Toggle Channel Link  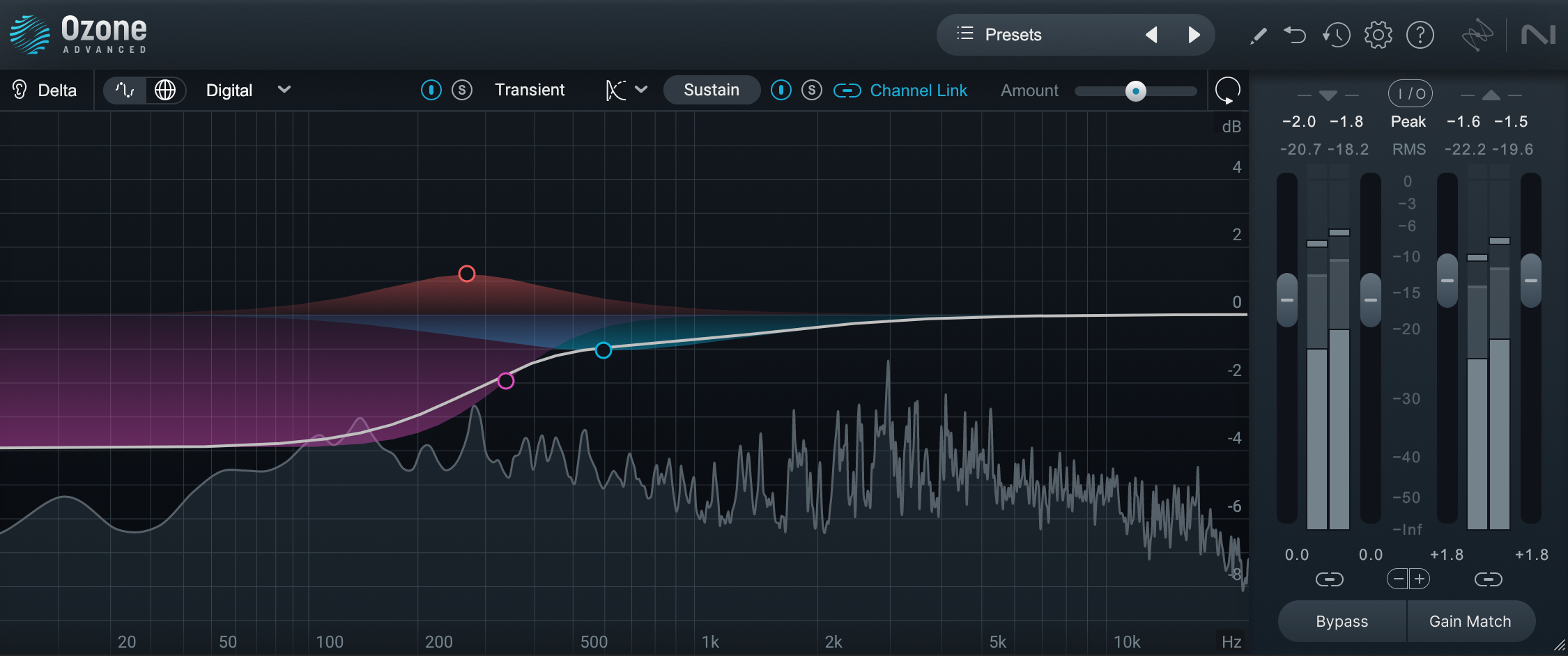coord(900,91)
